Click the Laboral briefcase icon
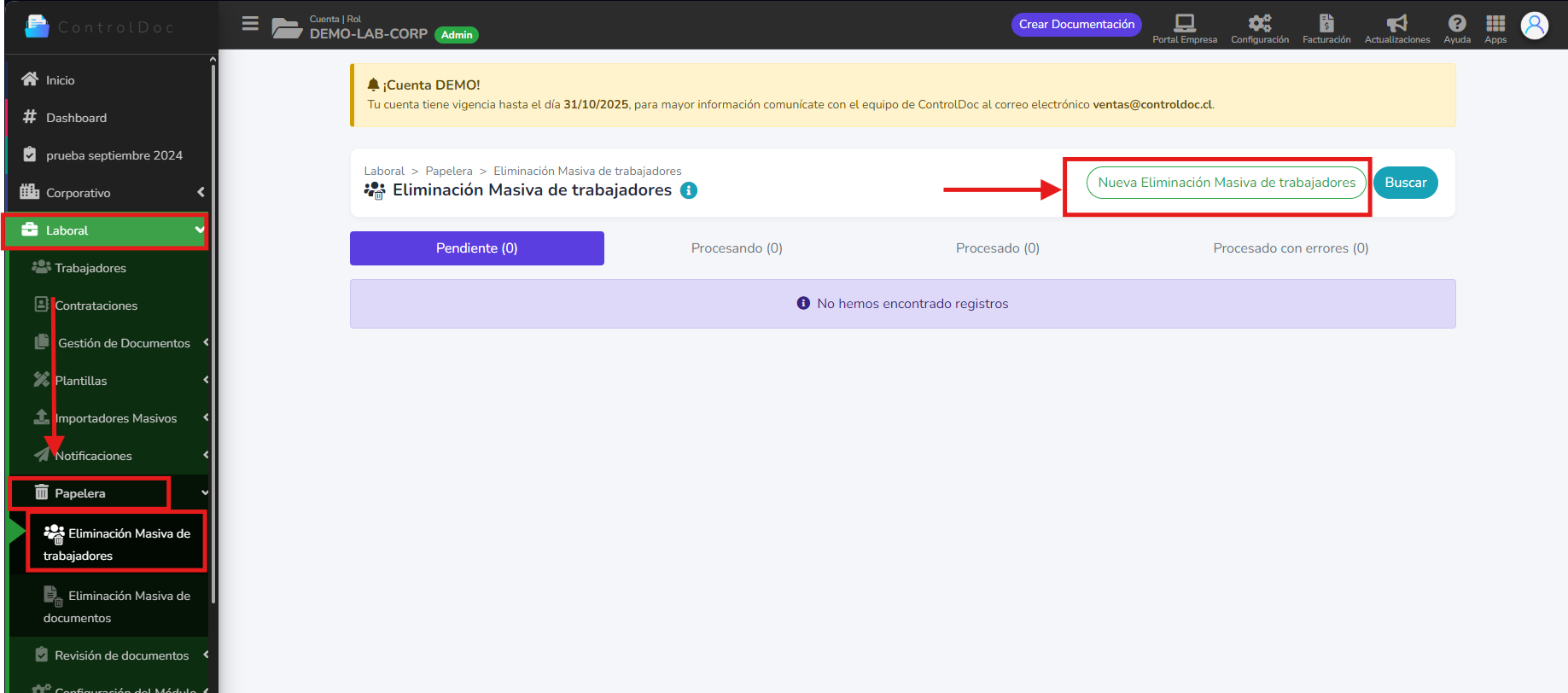The width and height of the screenshot is (1568, 693). (x=30, y=230)
